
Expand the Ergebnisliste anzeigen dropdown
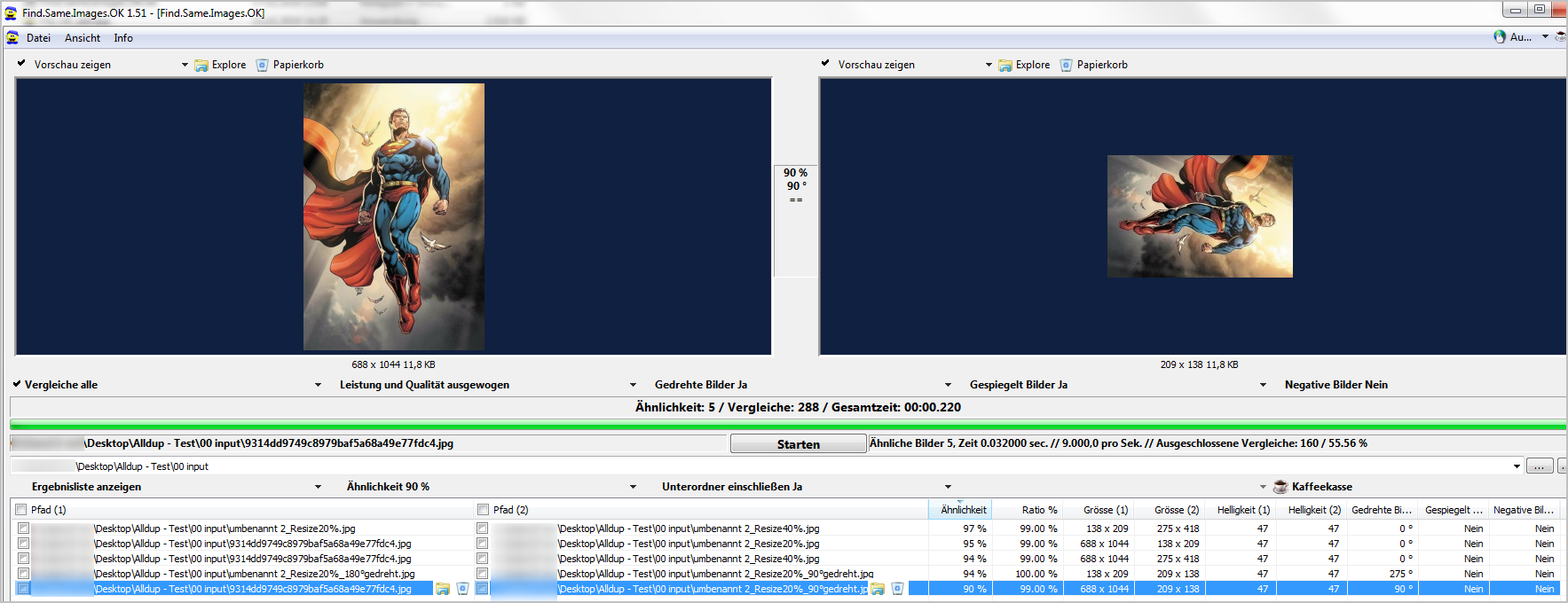(318, 487)
